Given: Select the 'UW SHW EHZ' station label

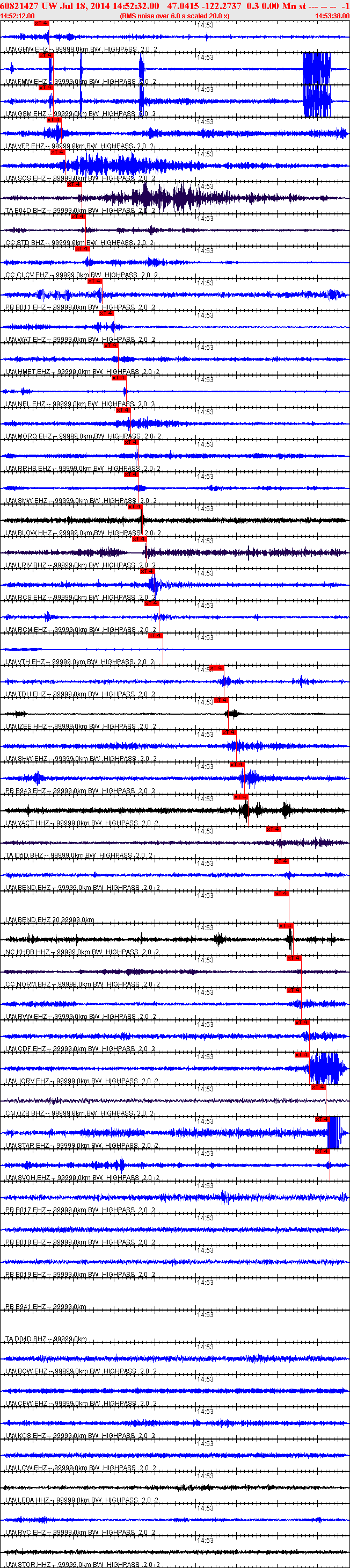Looking at the screenshot, I should coord(27,759).
